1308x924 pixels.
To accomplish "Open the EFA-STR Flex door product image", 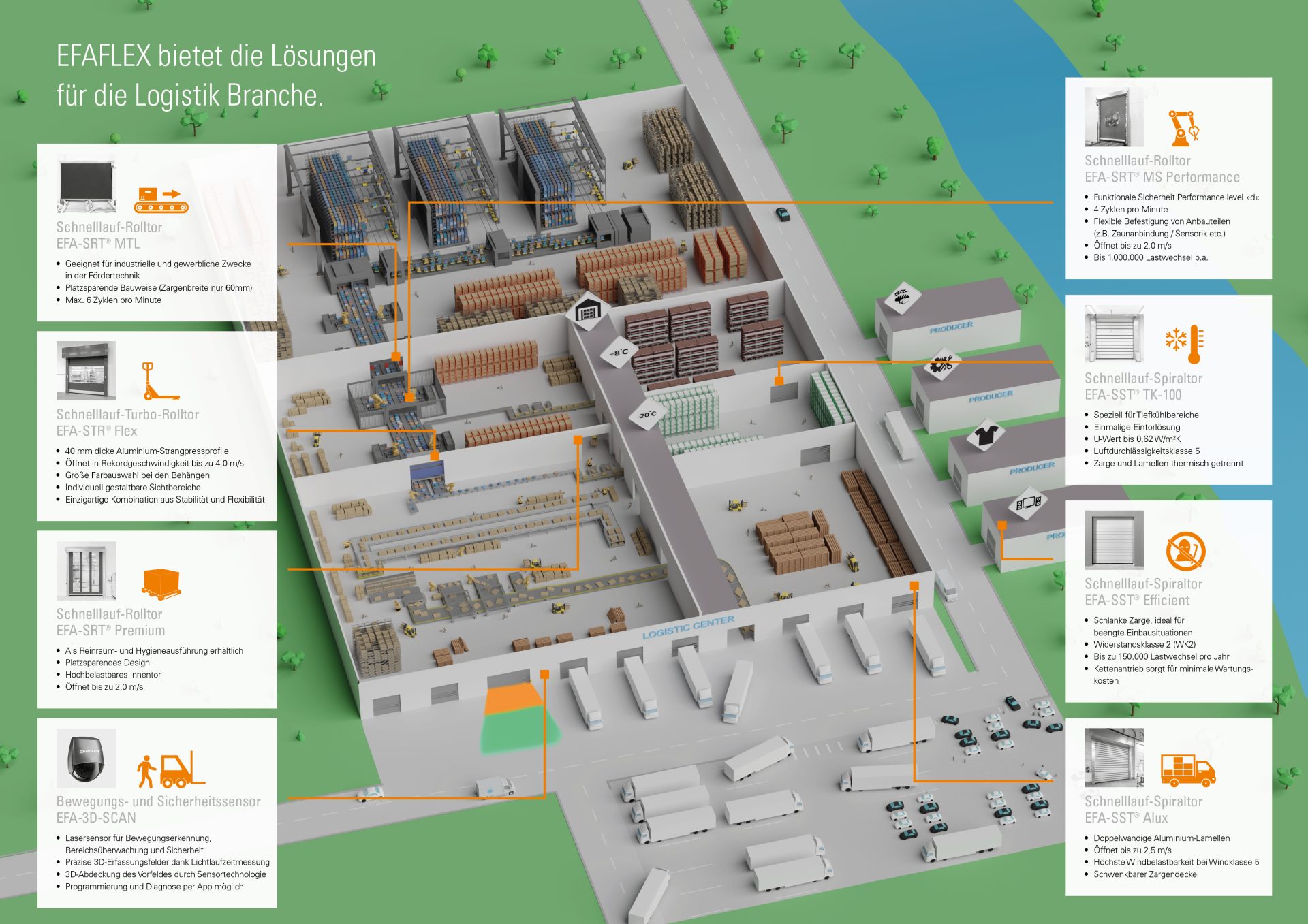I will 87,370.
